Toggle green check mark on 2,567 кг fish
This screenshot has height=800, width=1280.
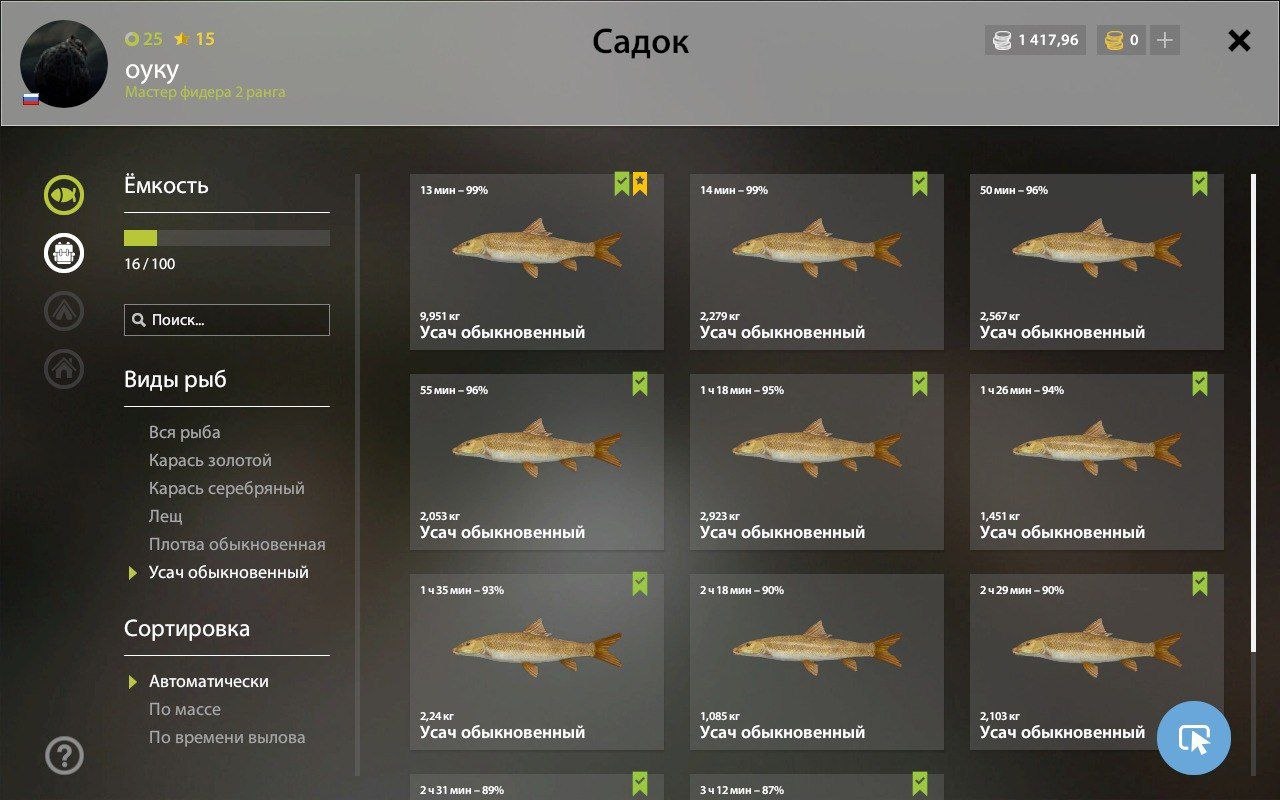click(x=1199, y=184)
